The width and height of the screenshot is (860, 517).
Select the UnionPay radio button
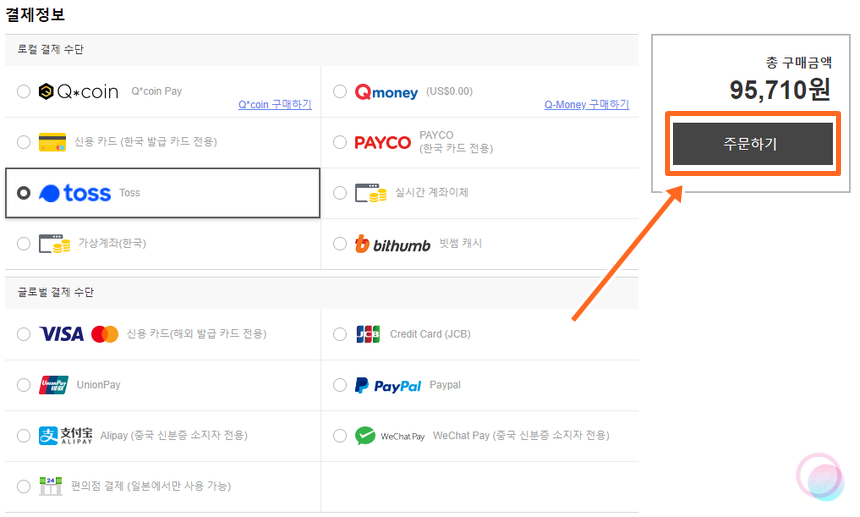point(24,385)
